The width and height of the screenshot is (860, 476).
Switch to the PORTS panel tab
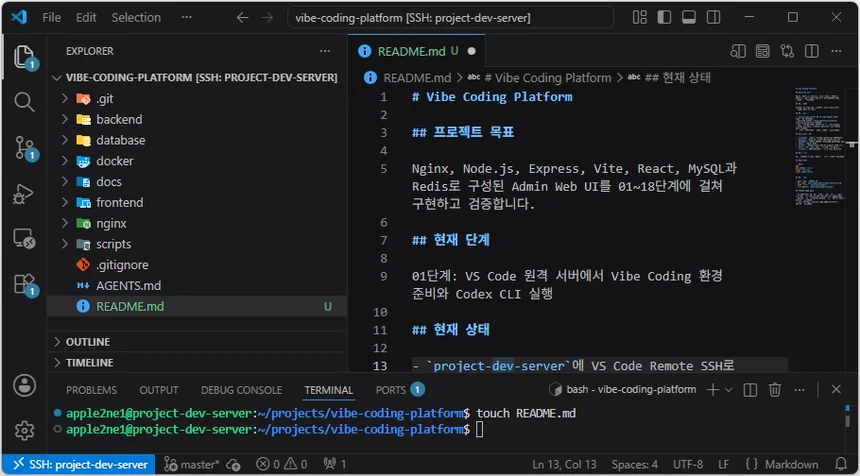coord(399,390)
